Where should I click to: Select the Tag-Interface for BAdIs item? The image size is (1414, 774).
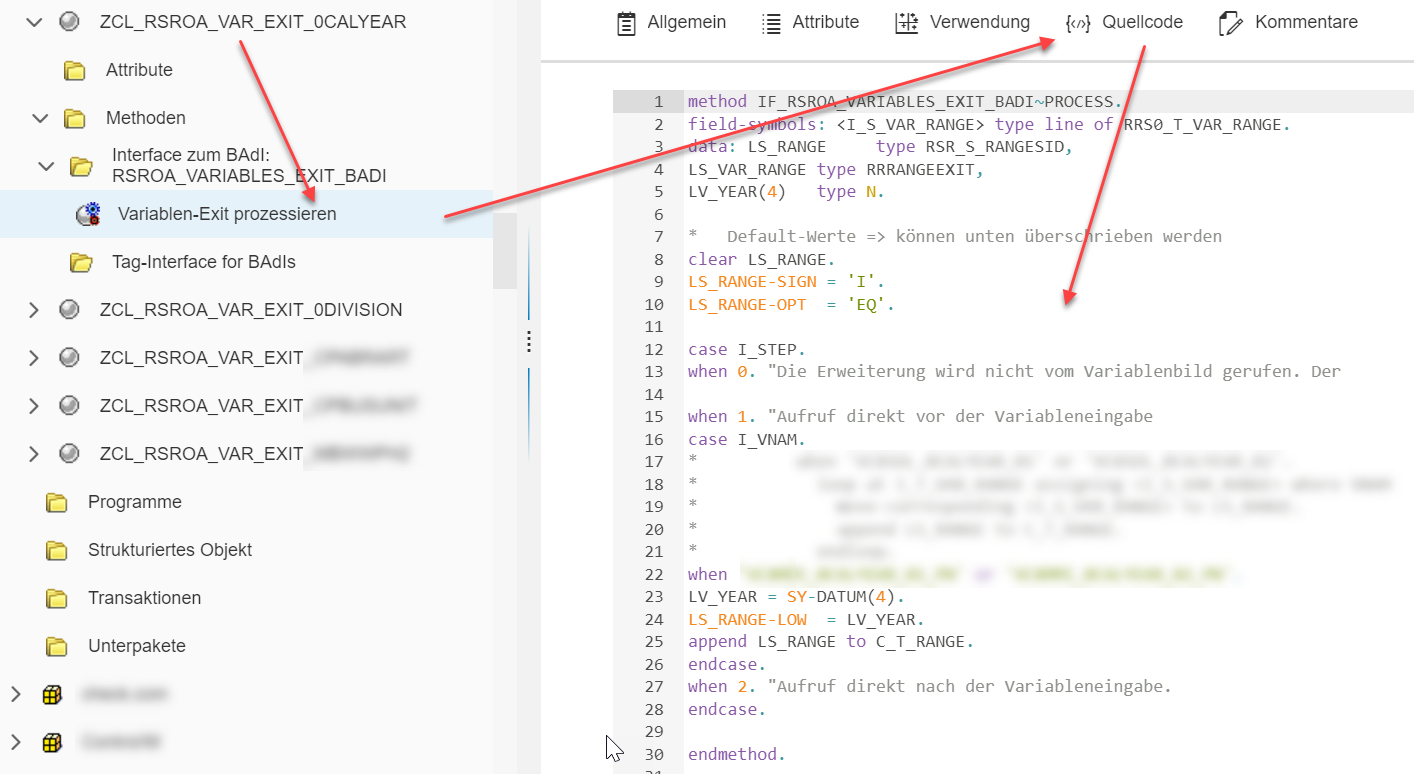pyautogui.click(x=203, y=262)
